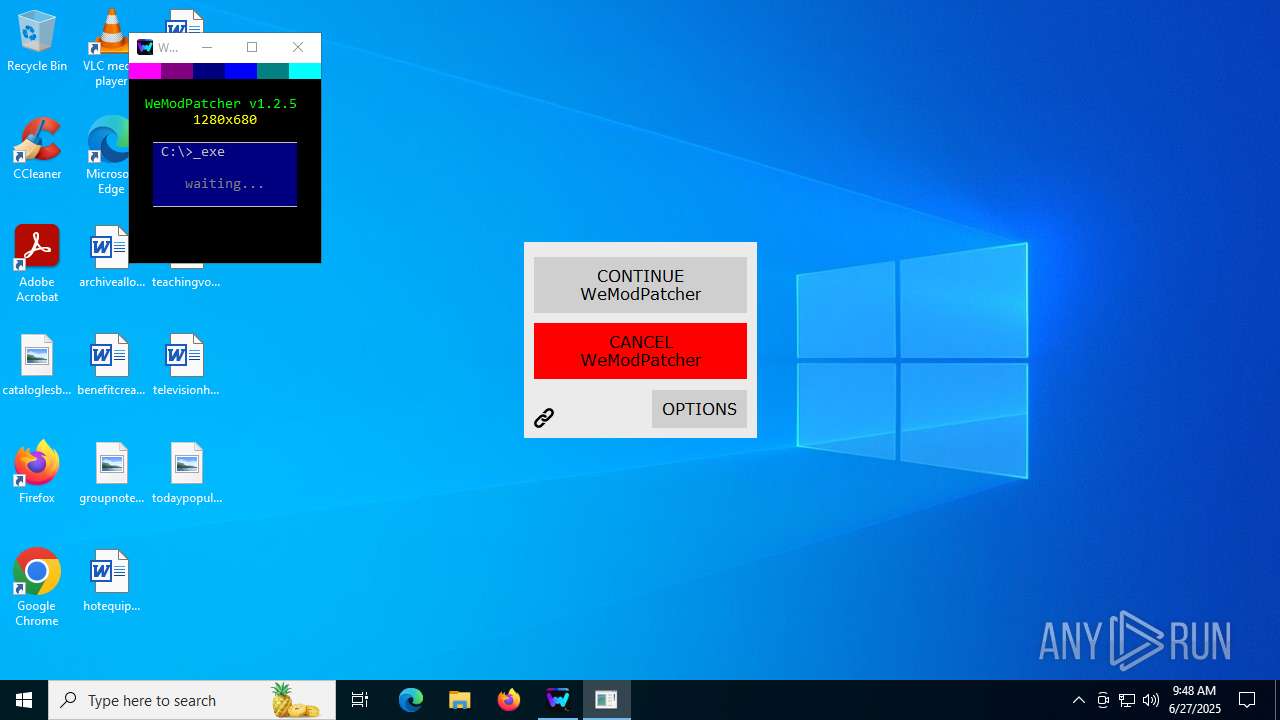
Task: Open the volume tray icon
Action: [1151, 700]
